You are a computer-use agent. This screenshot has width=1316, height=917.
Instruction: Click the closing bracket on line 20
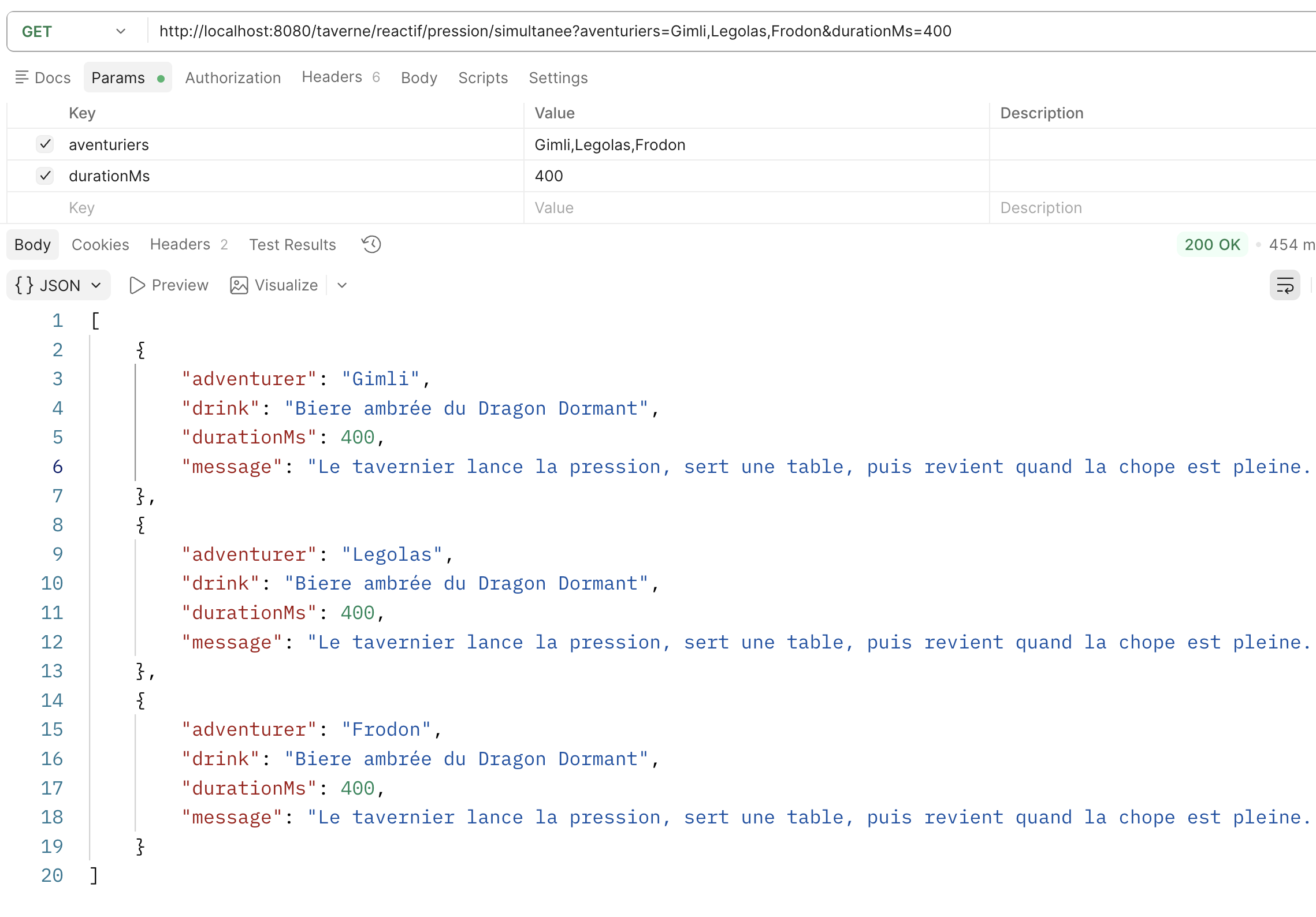[94, 875]
